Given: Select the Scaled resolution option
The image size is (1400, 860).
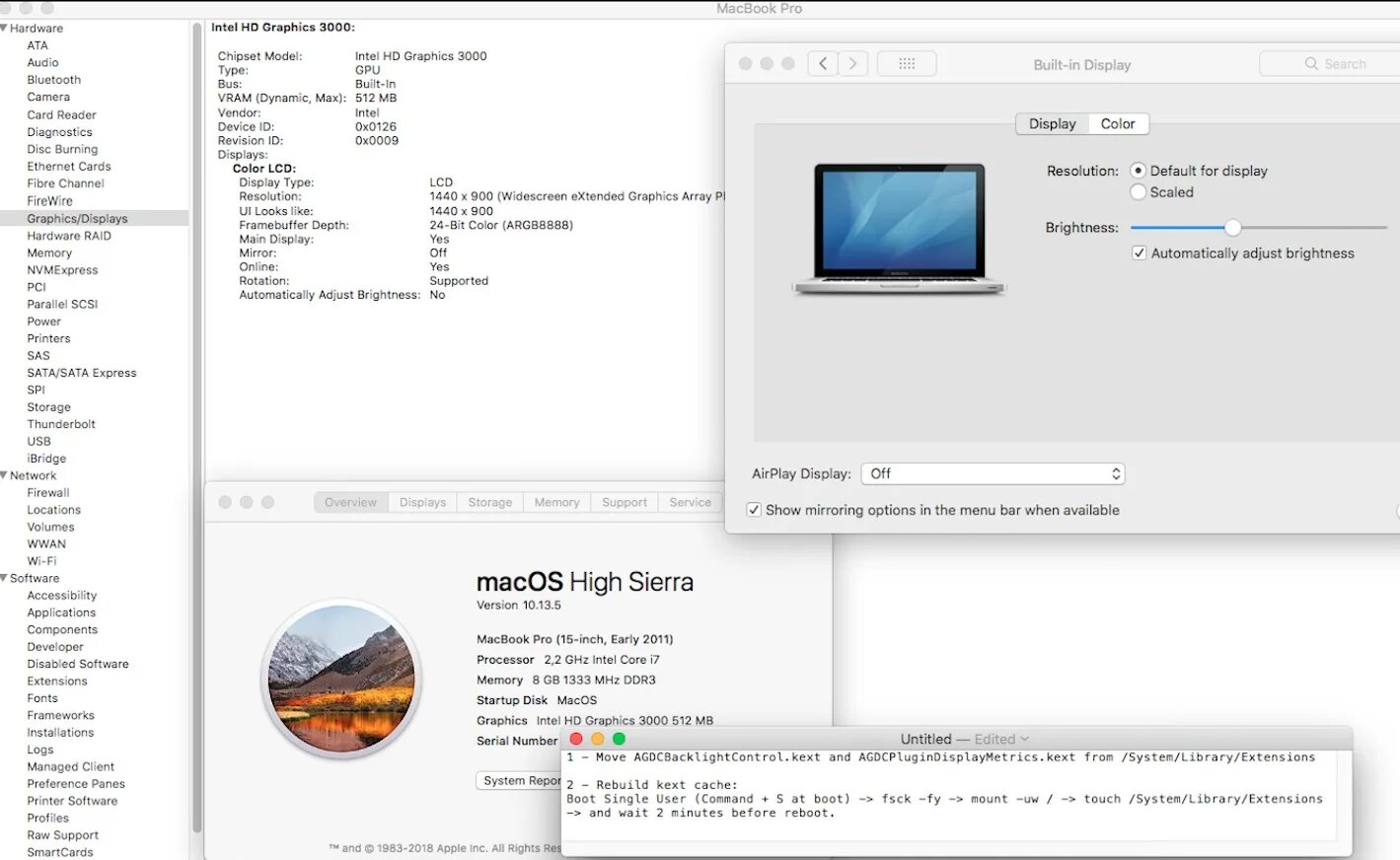Looking at the screenshot, I should (1138, 192).
